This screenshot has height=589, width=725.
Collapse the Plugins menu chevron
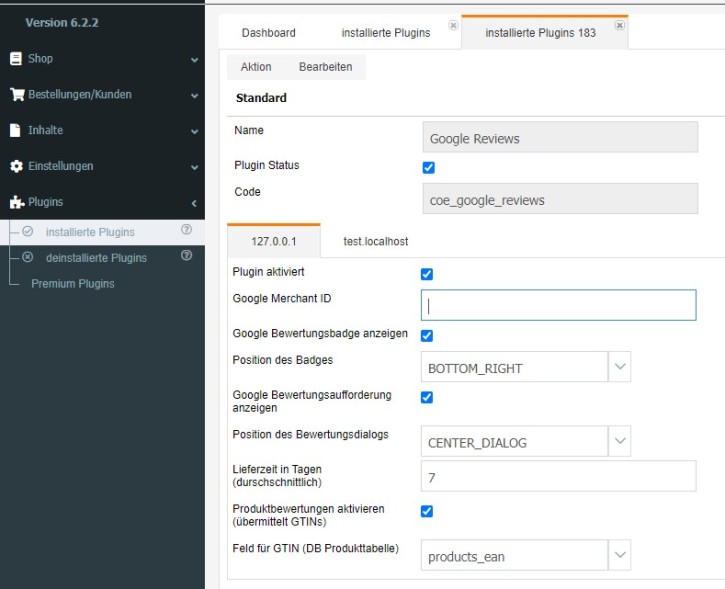click(194, 203)
